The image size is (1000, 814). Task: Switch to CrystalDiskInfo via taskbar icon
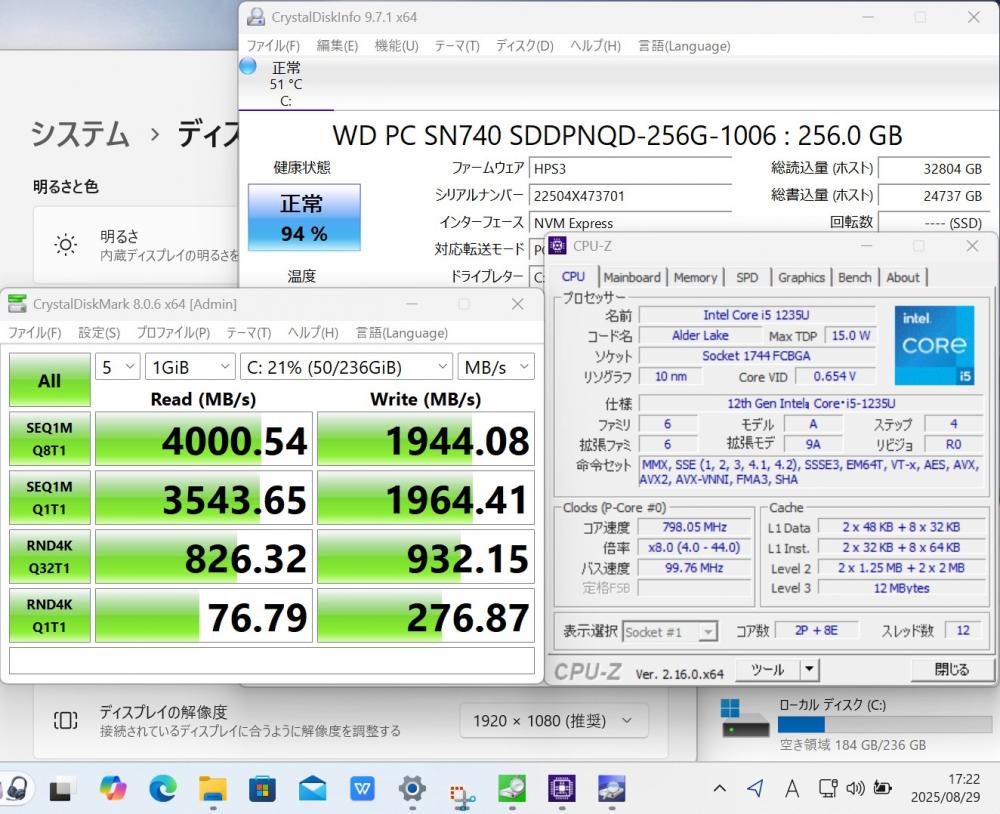point(612,789)
